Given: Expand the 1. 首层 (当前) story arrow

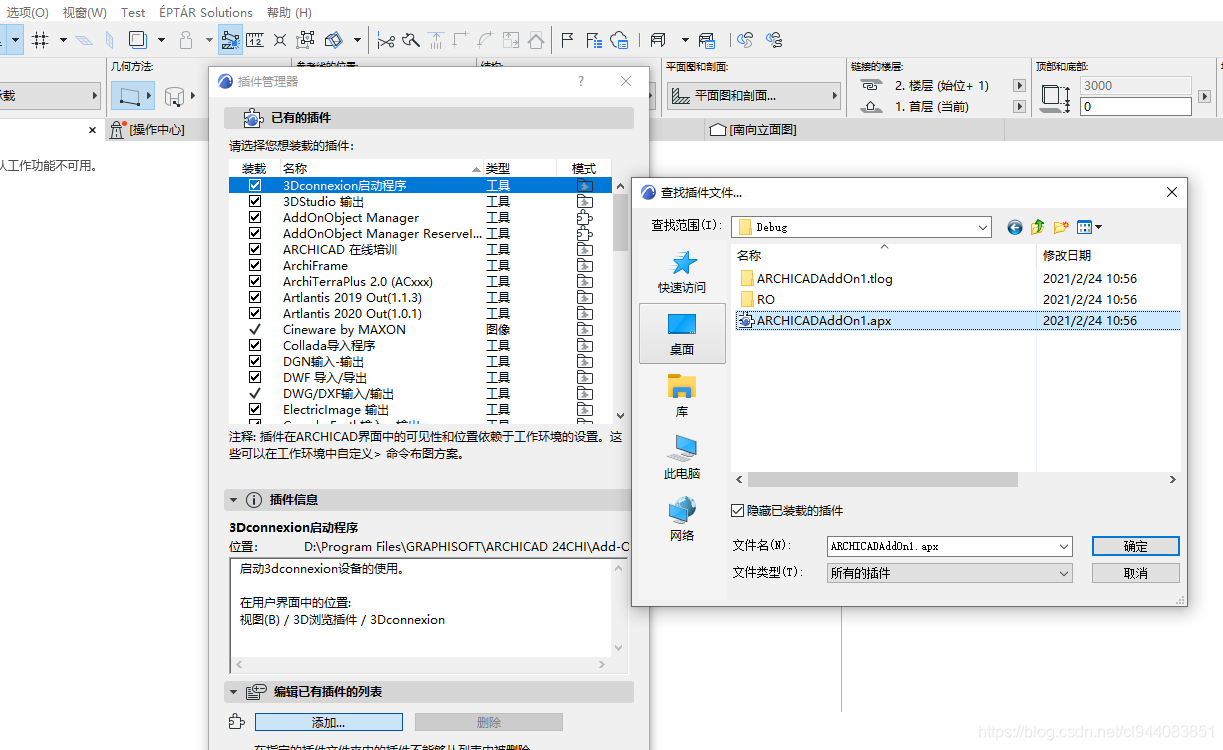Looking at the screenshot, I should [1019, 106].
